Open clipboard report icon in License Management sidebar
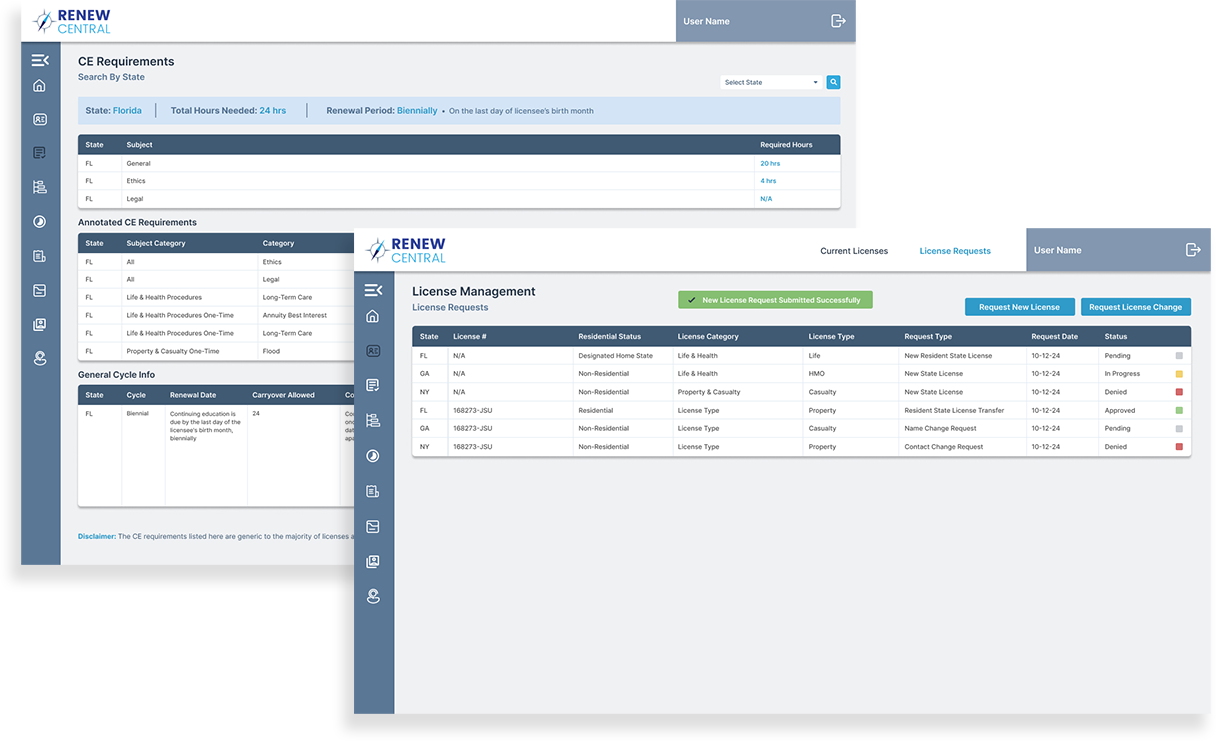Image resolution: width=1216 pixels, height=741 pixels. point(373,491)
